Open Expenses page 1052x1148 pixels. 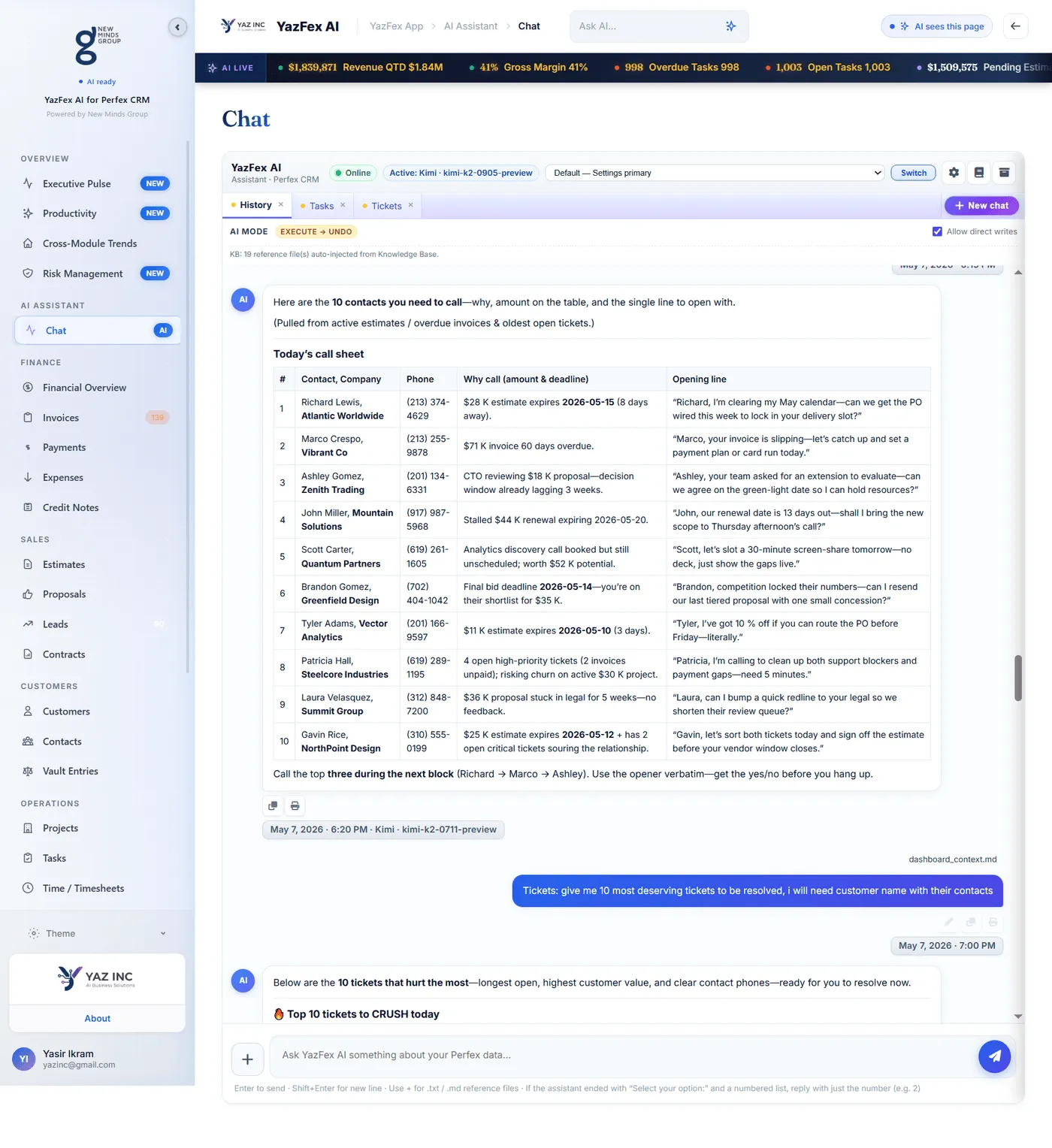(98, 478)
